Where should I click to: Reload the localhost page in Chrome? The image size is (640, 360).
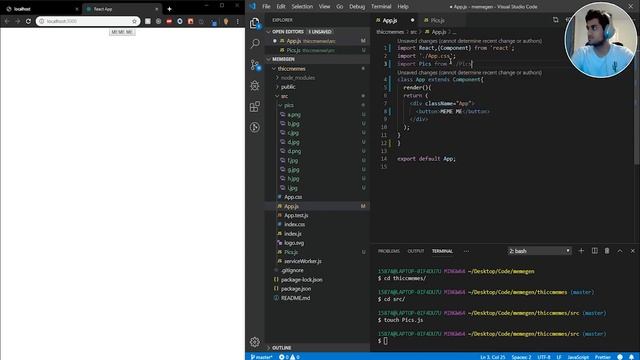tap(28, 21)
